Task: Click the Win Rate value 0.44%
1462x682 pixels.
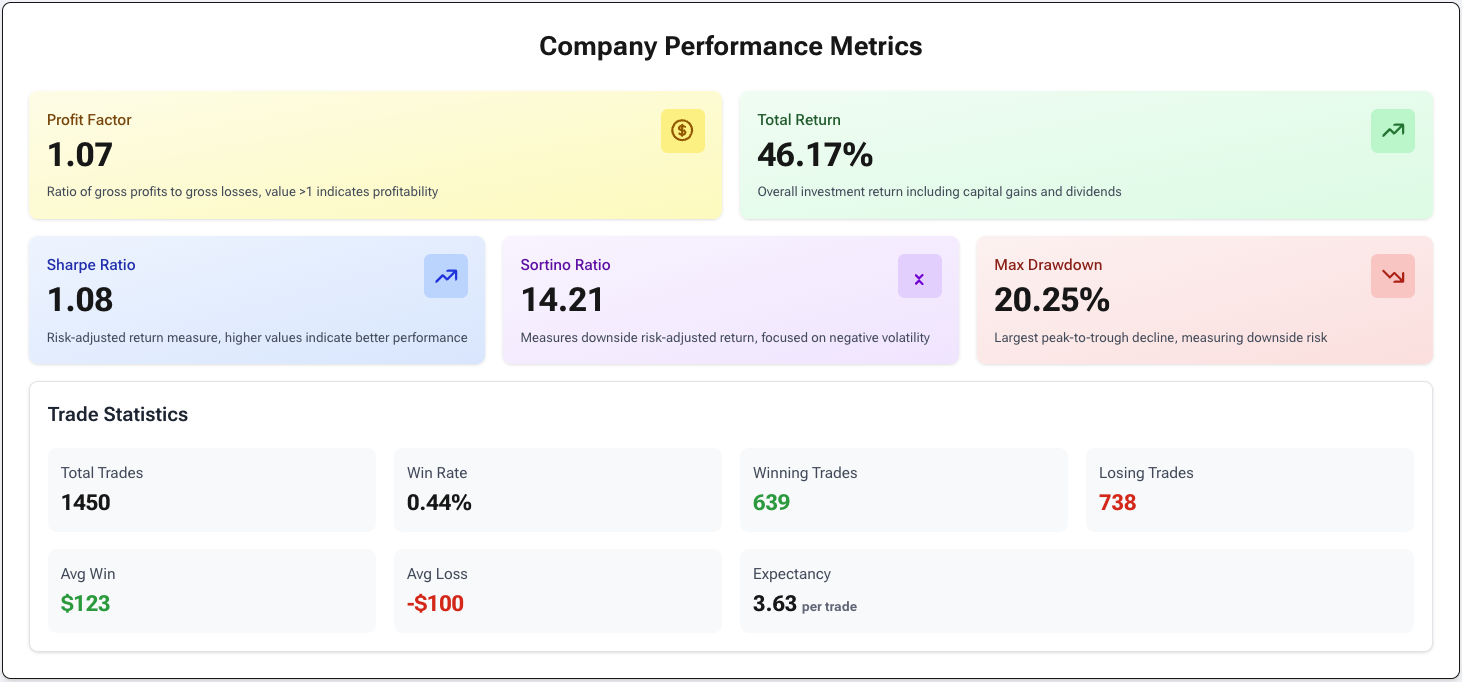Action: tap(439, 502)
